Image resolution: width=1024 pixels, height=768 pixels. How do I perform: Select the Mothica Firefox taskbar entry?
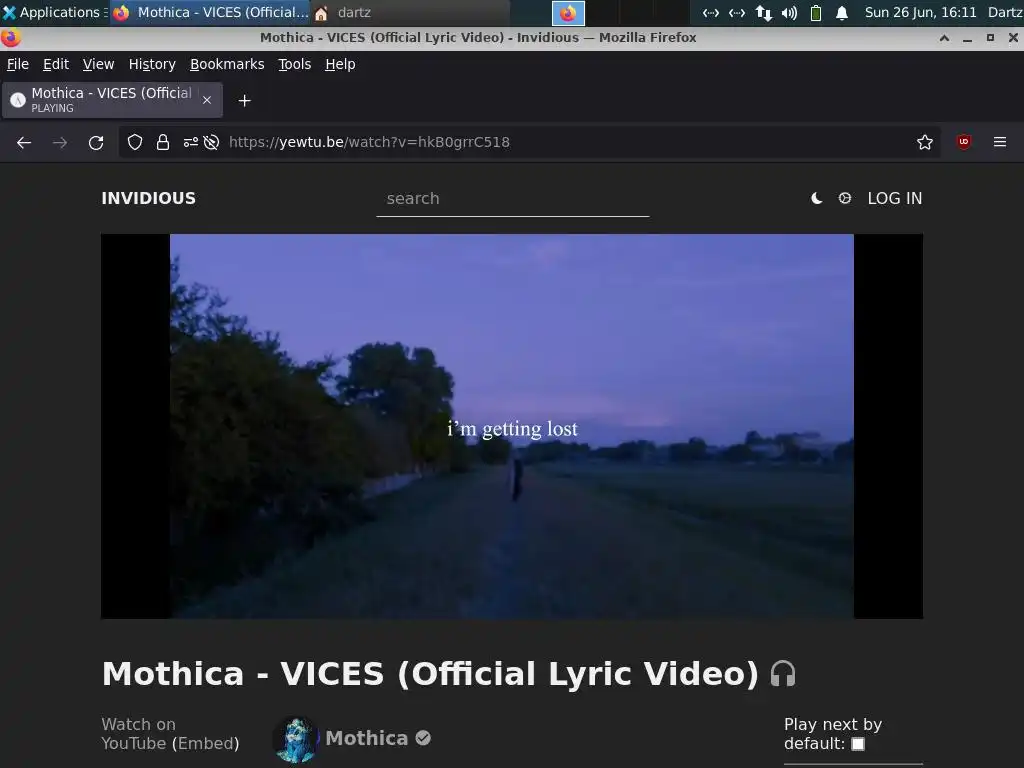(x=210, y=12)
